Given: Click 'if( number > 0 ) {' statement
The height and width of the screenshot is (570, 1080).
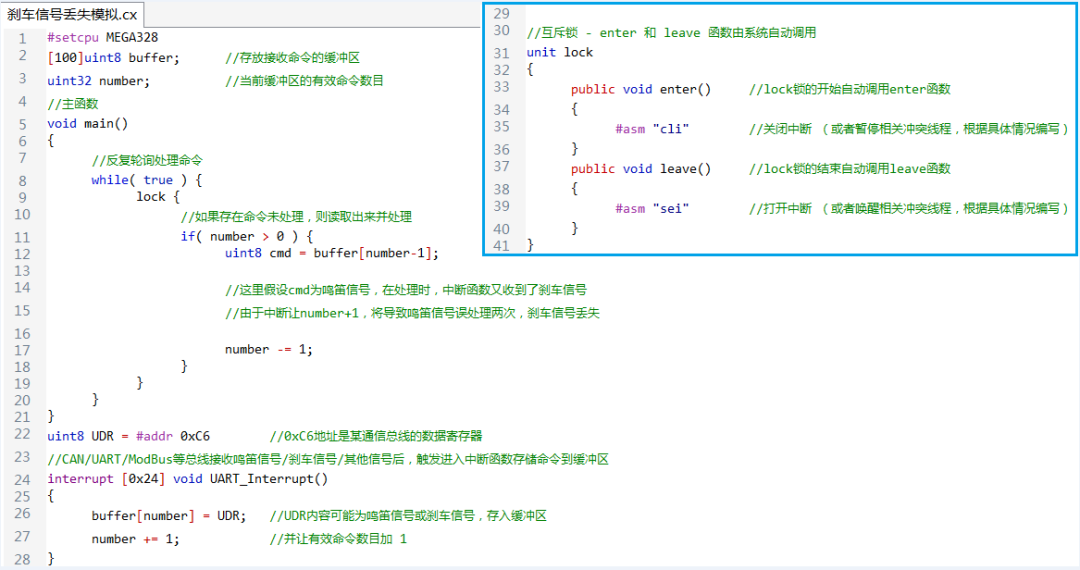Looking at the screenshot, I should point(247,236).
